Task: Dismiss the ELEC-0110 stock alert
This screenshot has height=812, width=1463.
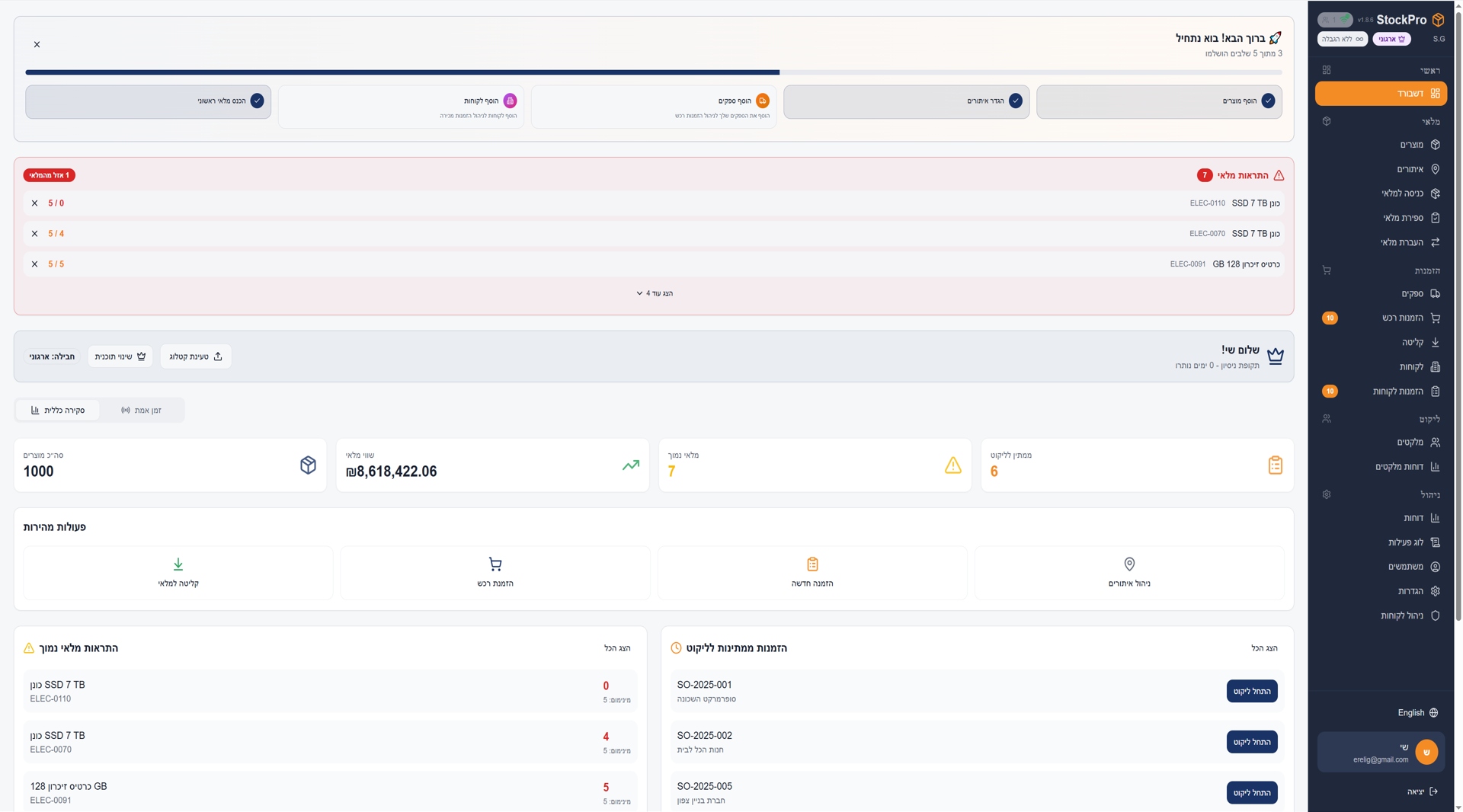Action: [34, 203]
